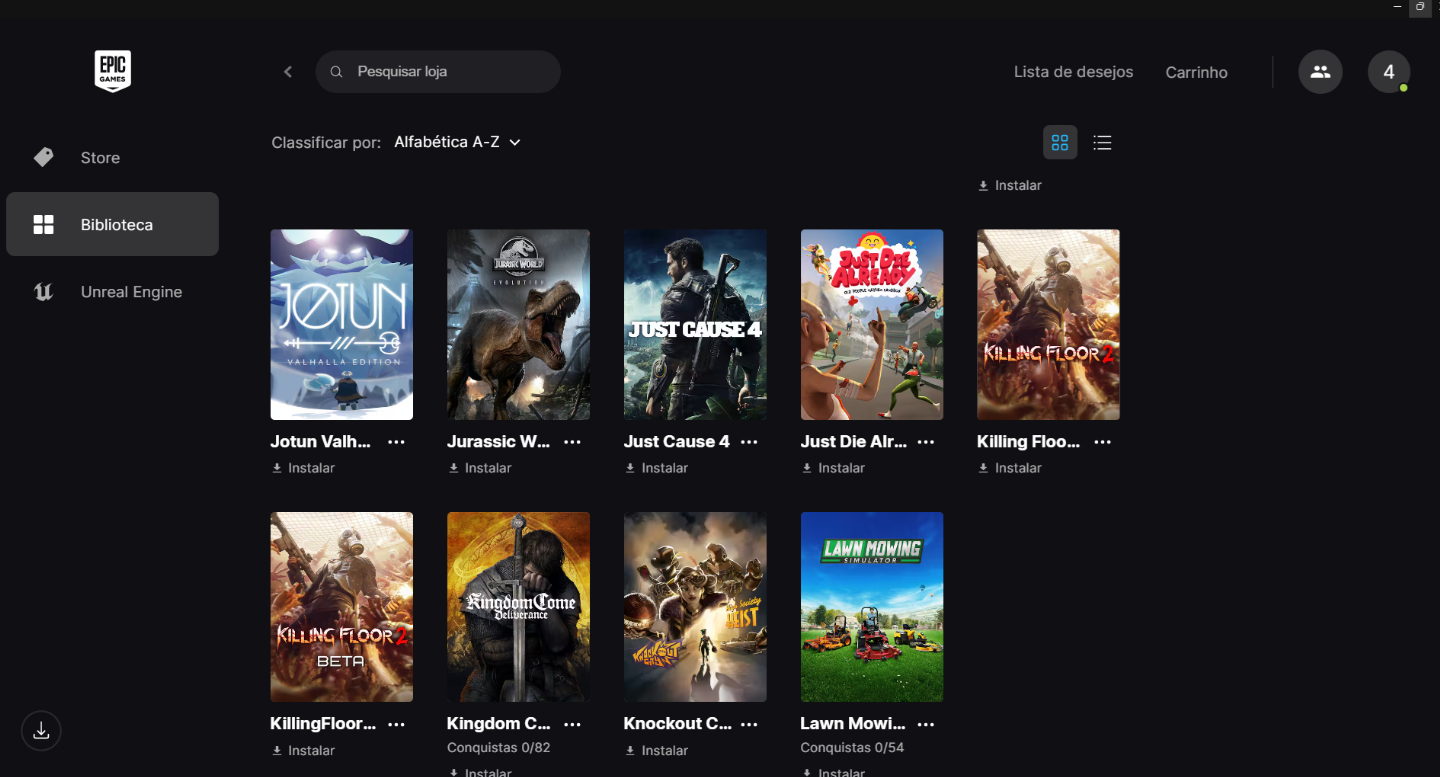The image size is (1440, 777).
Task: Click Instalar under KillingFloor2 Beta
Action: pos(303,751)
